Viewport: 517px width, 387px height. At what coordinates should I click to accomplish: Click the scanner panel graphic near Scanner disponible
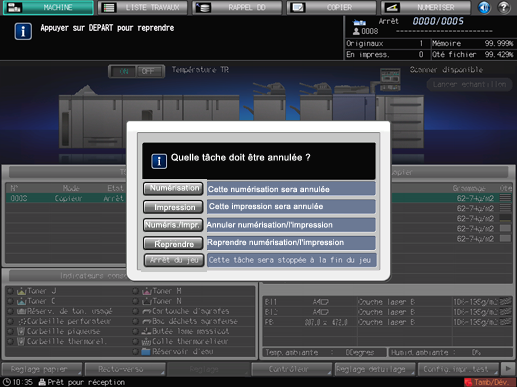click(390, 79)
